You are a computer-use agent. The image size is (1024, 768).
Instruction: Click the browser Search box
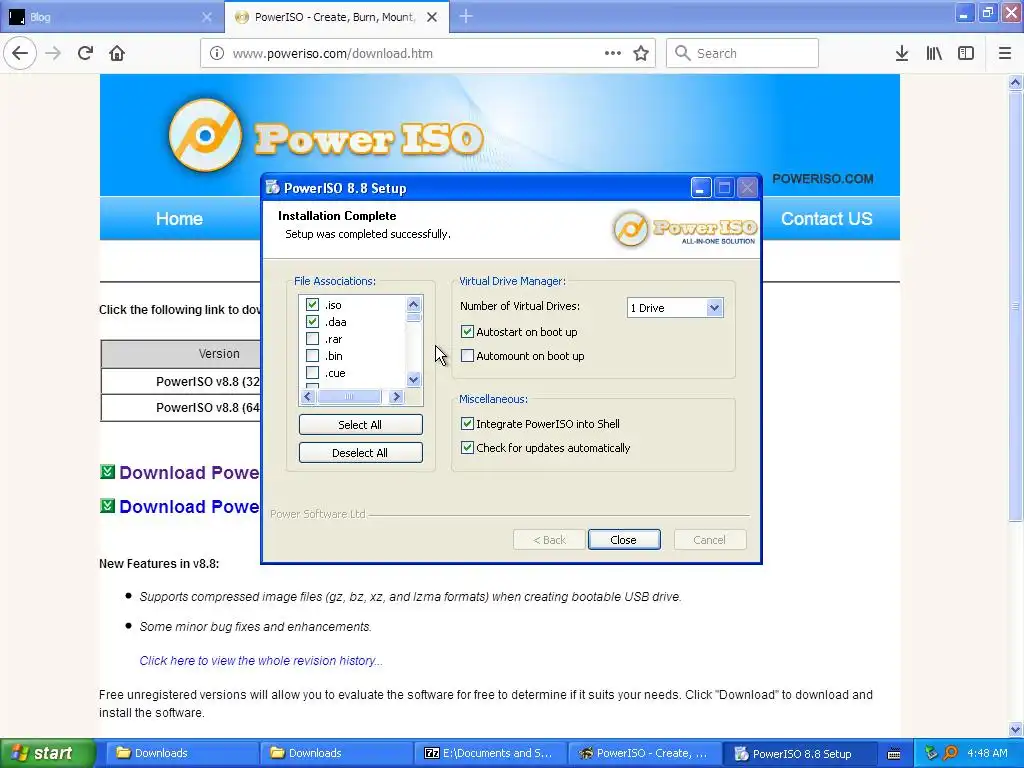742,53
